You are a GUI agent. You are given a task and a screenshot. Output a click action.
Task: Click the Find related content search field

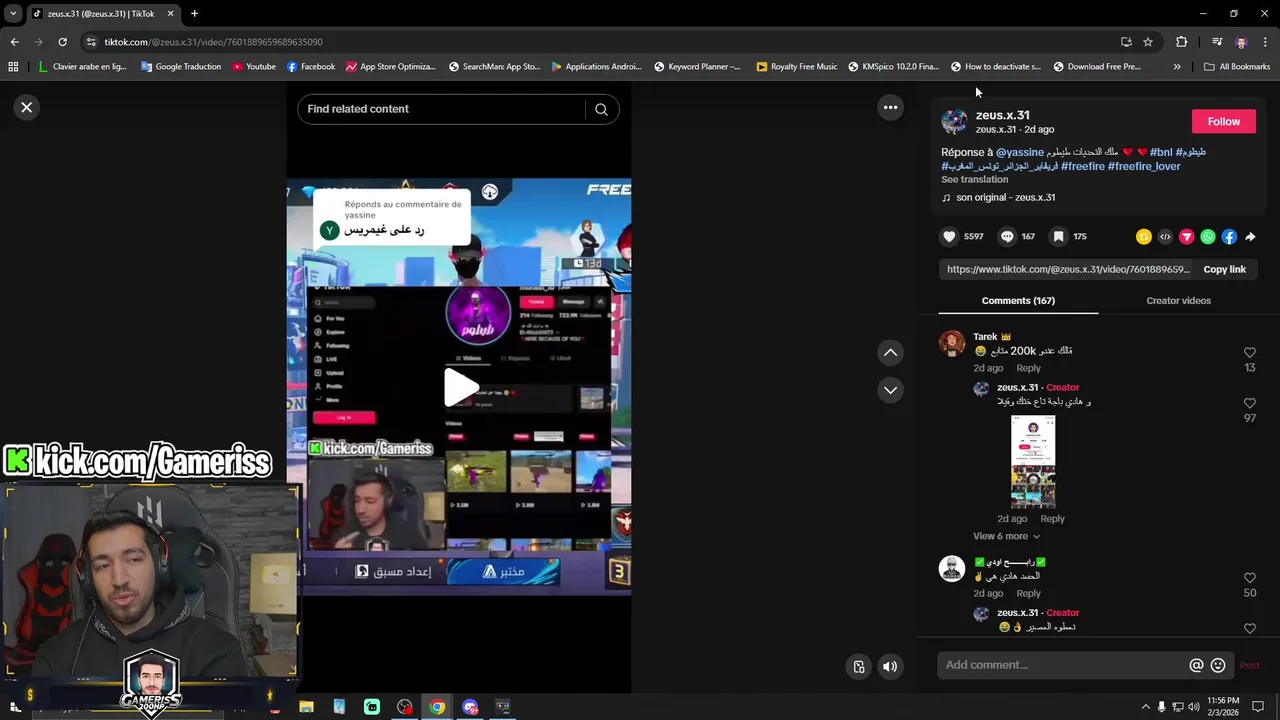click(x=444, y=109)
